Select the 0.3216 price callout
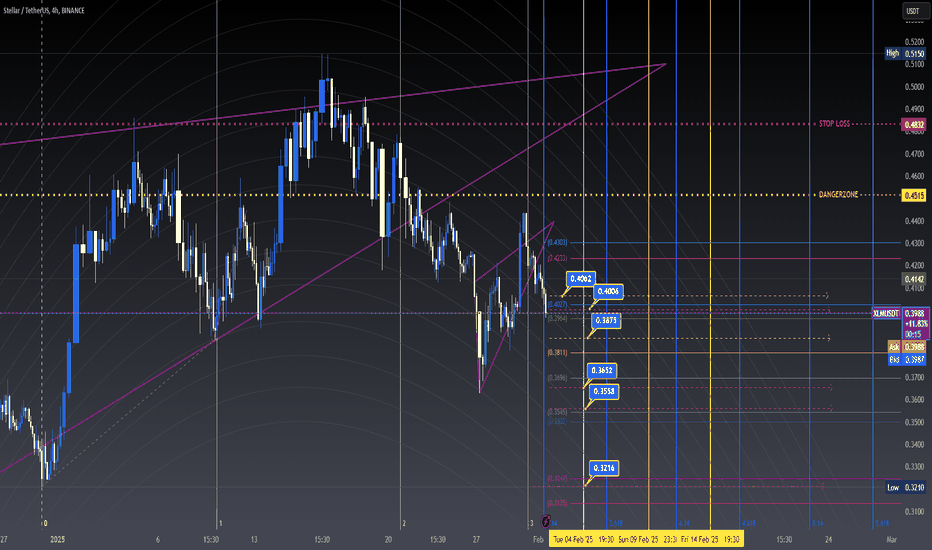This screenshot has width=932, height=550. pyautogui.click(x=604, y=468)
